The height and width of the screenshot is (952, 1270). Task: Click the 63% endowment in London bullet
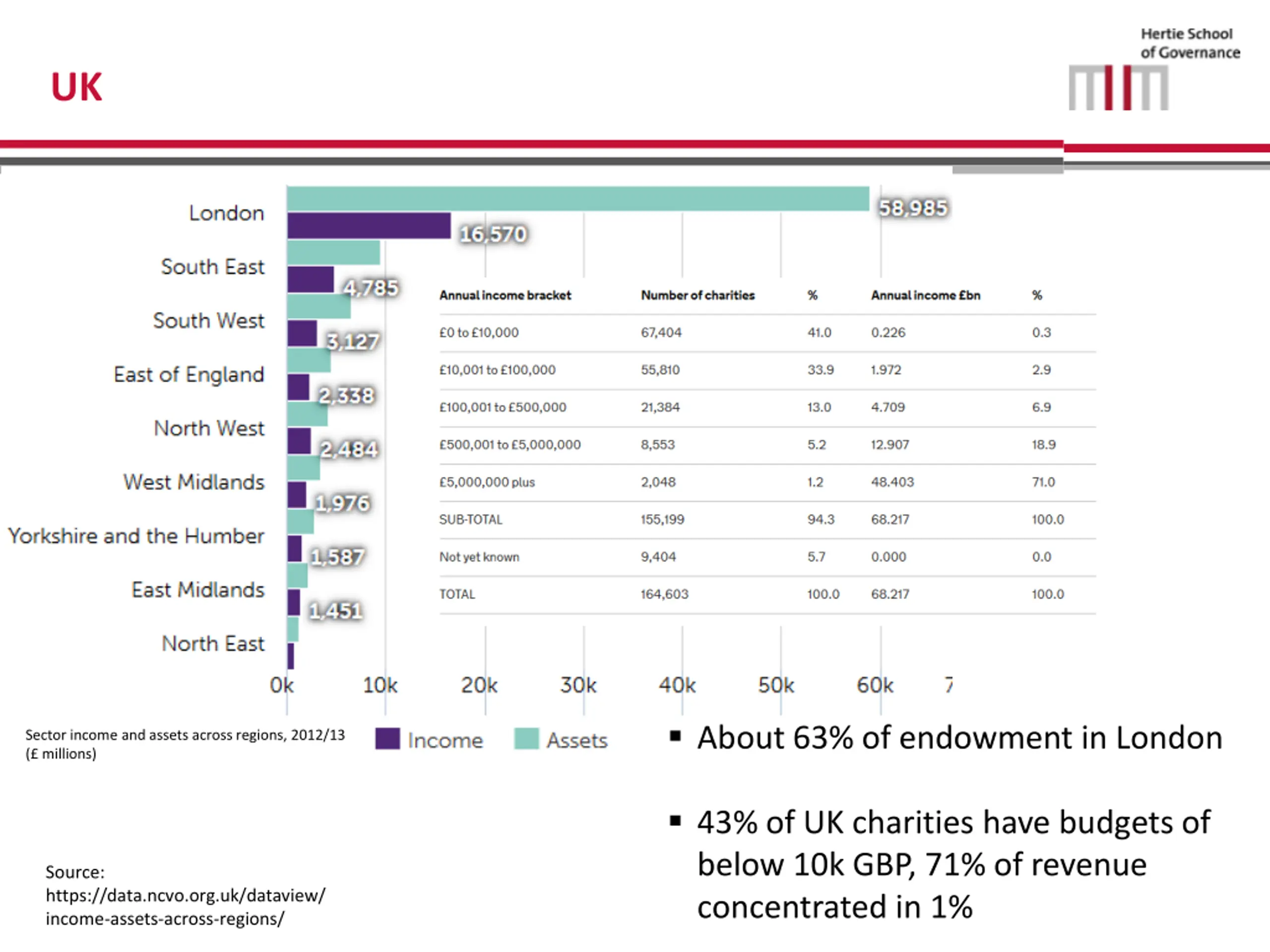point(959,737)
